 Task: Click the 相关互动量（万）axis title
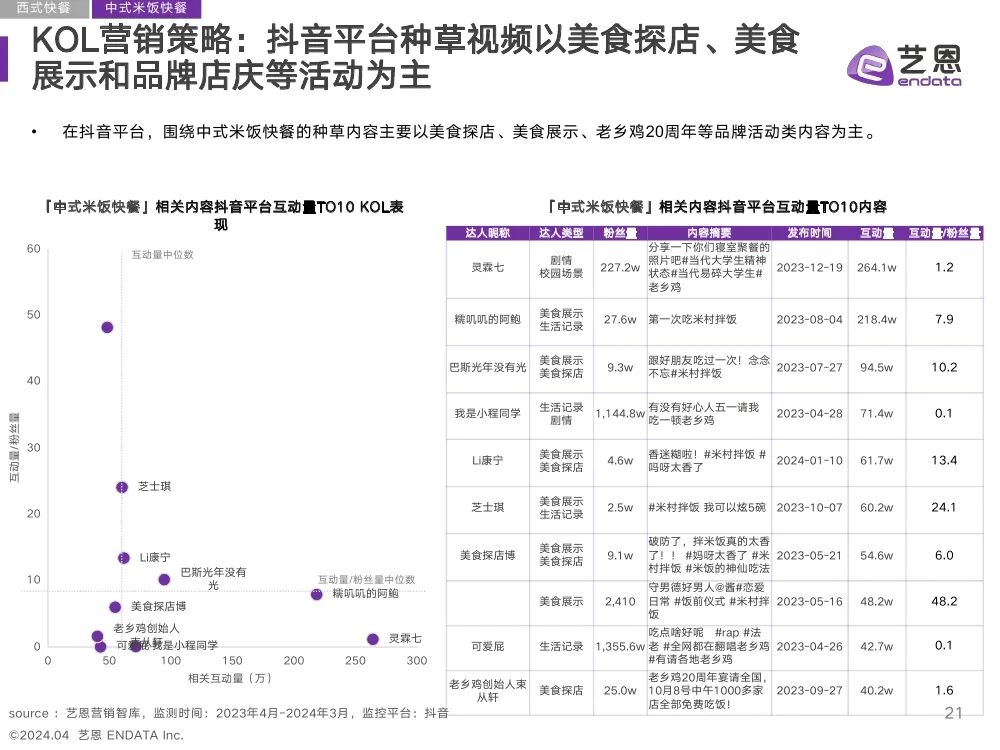point(230,679)
